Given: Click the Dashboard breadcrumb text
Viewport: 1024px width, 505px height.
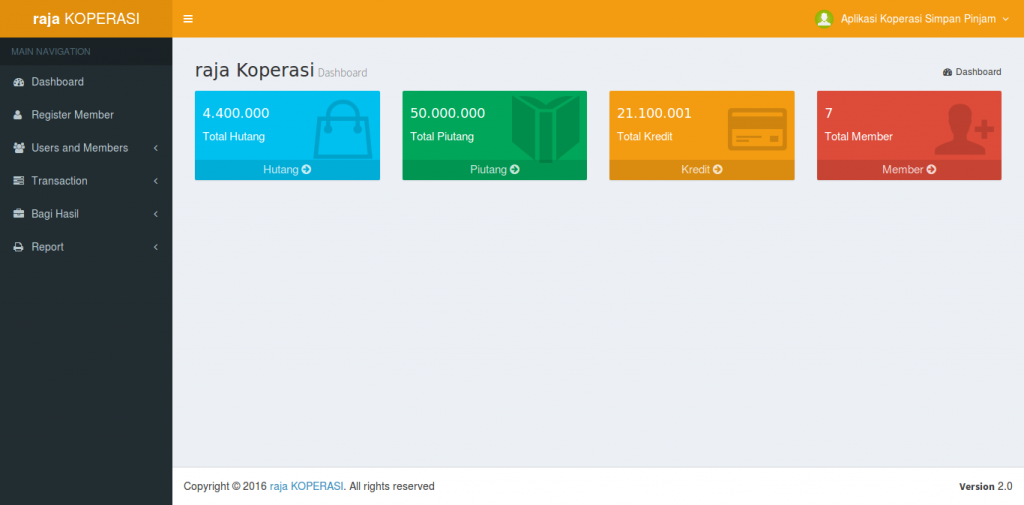Looking at the screenshot, I should pyautogui.click(x=978, y=72).
